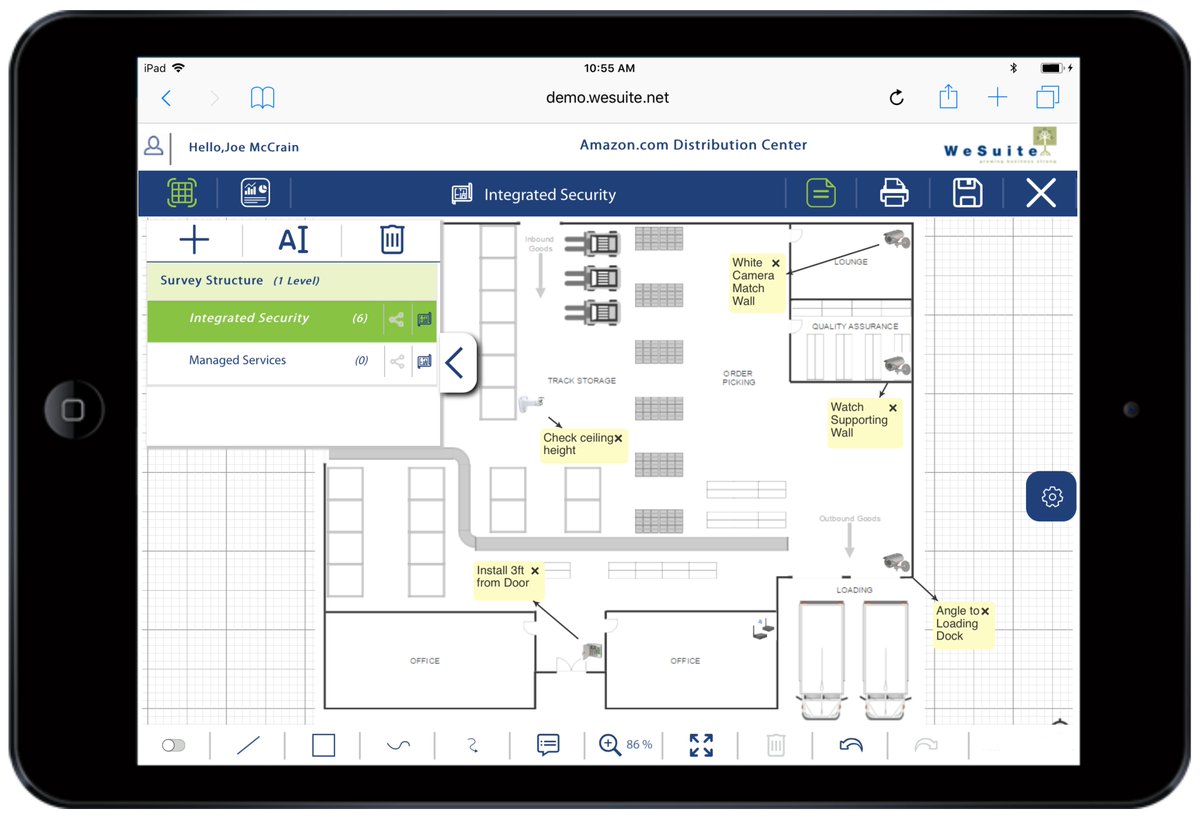Toggle the share icon for Integrated Security

click(x=396, y=320)
